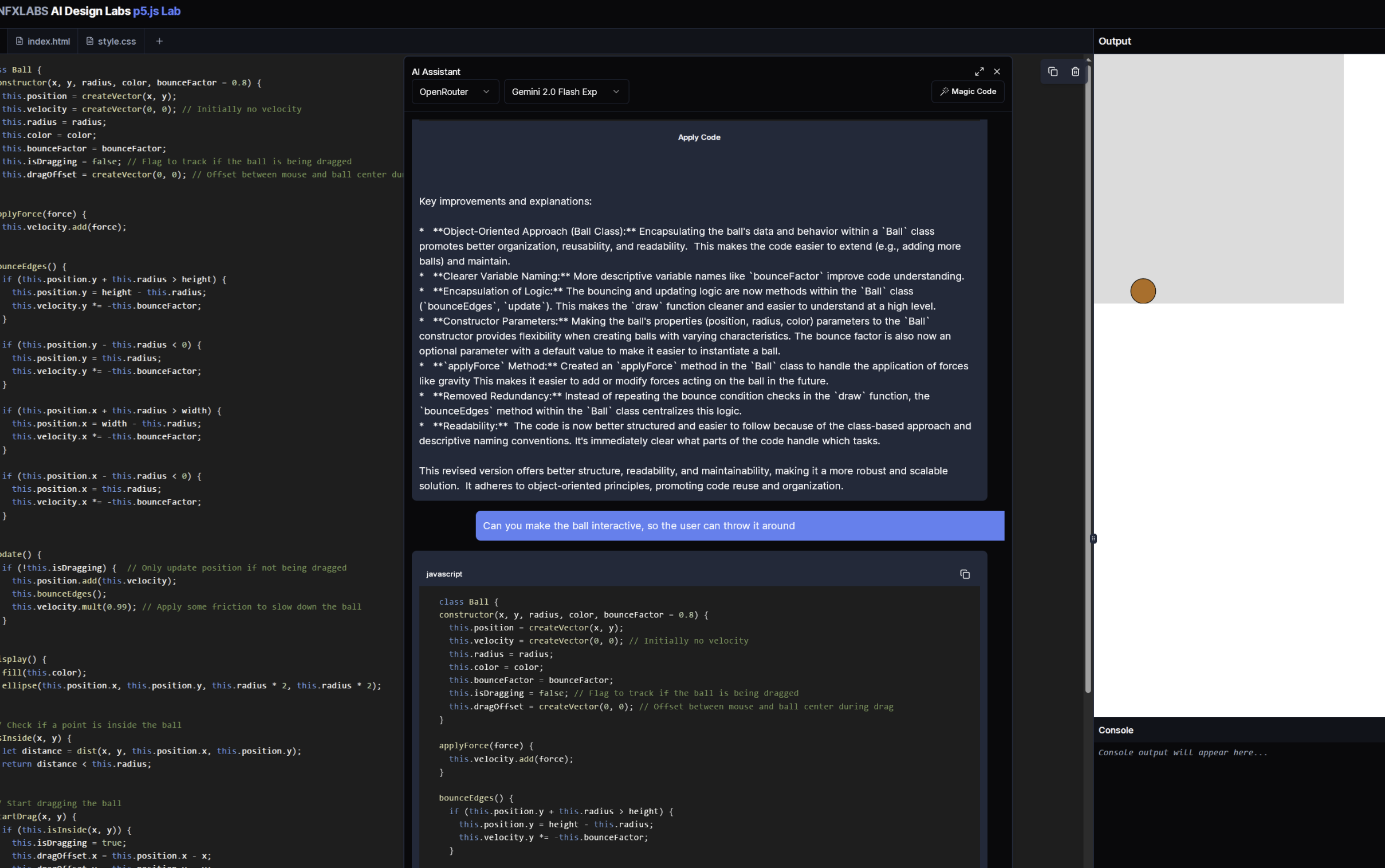The image size is (1385, 868).
Task: Copy the AI assistant response
Action: tap(1053, 71)
